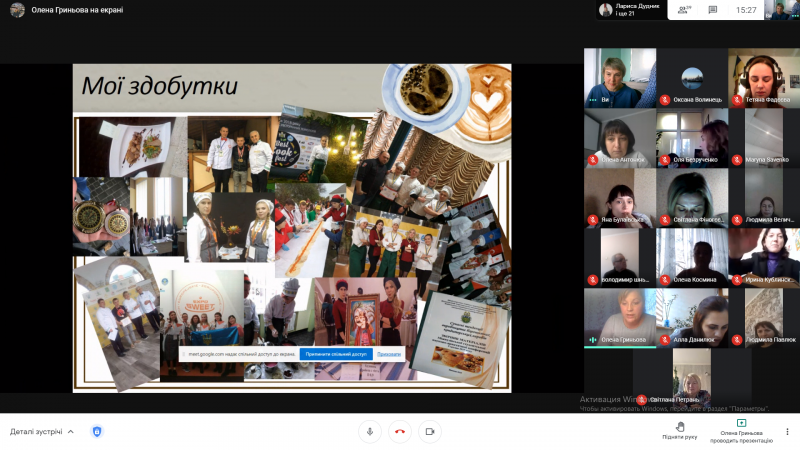
Task: Click muted mic icon on Алла Данилюк tile
Action: click(x=664, y=340)
